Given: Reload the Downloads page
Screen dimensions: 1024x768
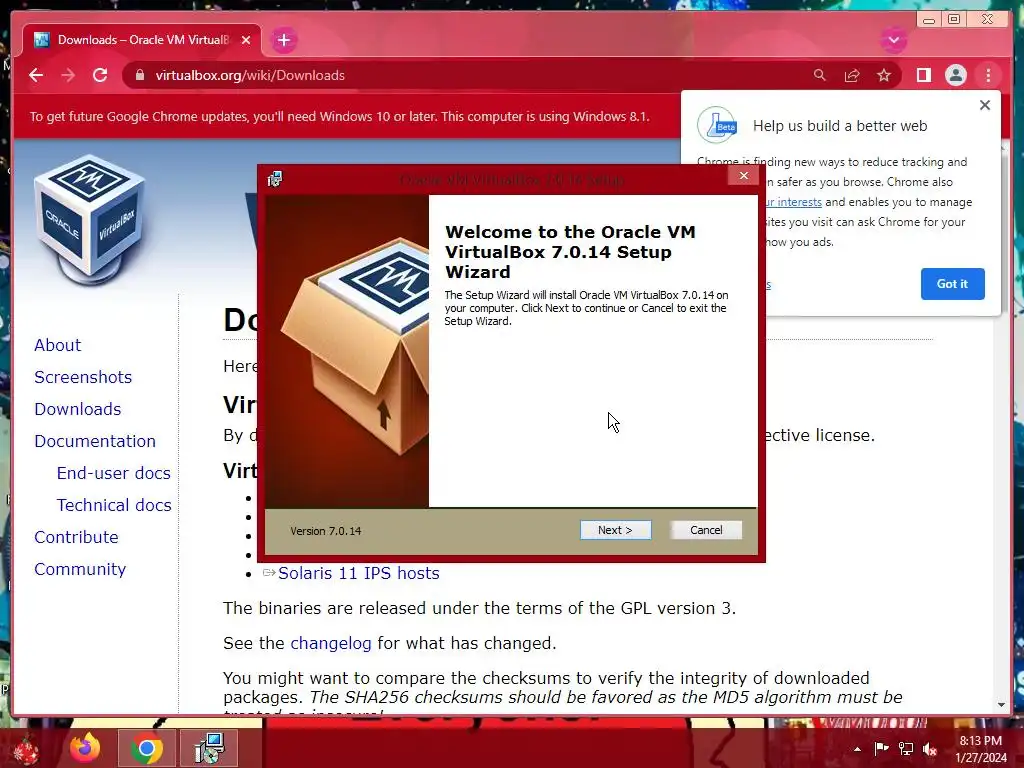Looking at the screenshot, I should 100,75.
